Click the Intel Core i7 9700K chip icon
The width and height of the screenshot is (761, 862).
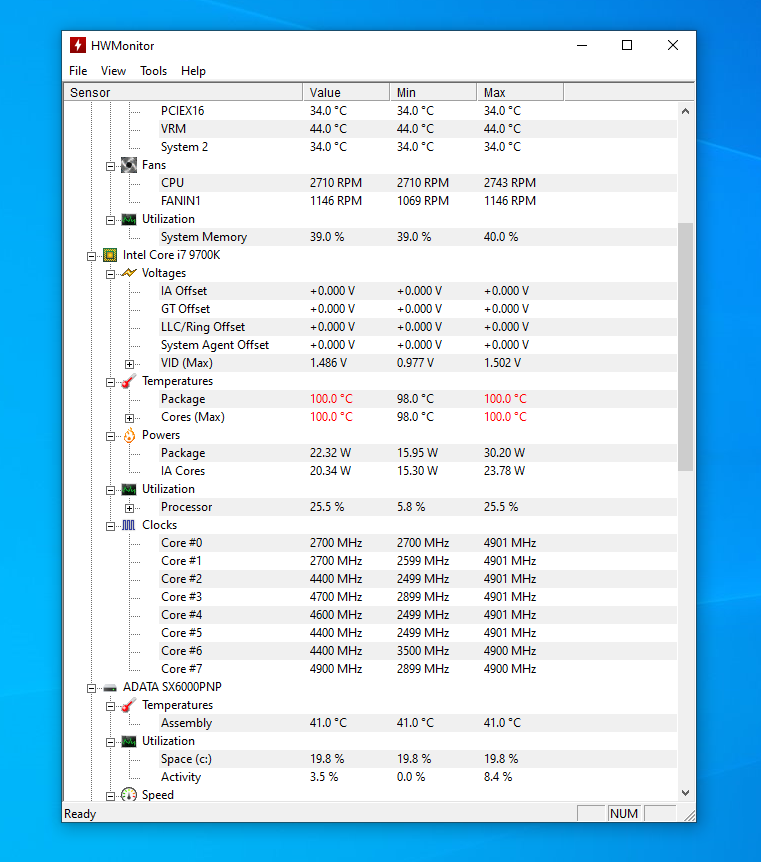coord(110,255)
